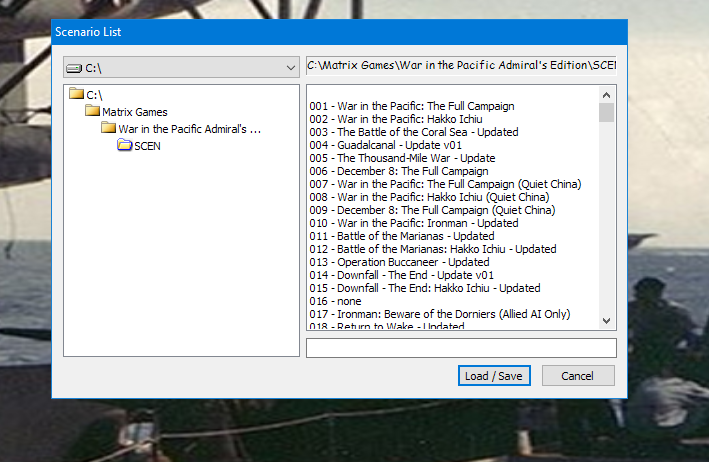Click the War in the Pacific Admiral's folder icon
The image size is (709, 462).
[109, 127]
